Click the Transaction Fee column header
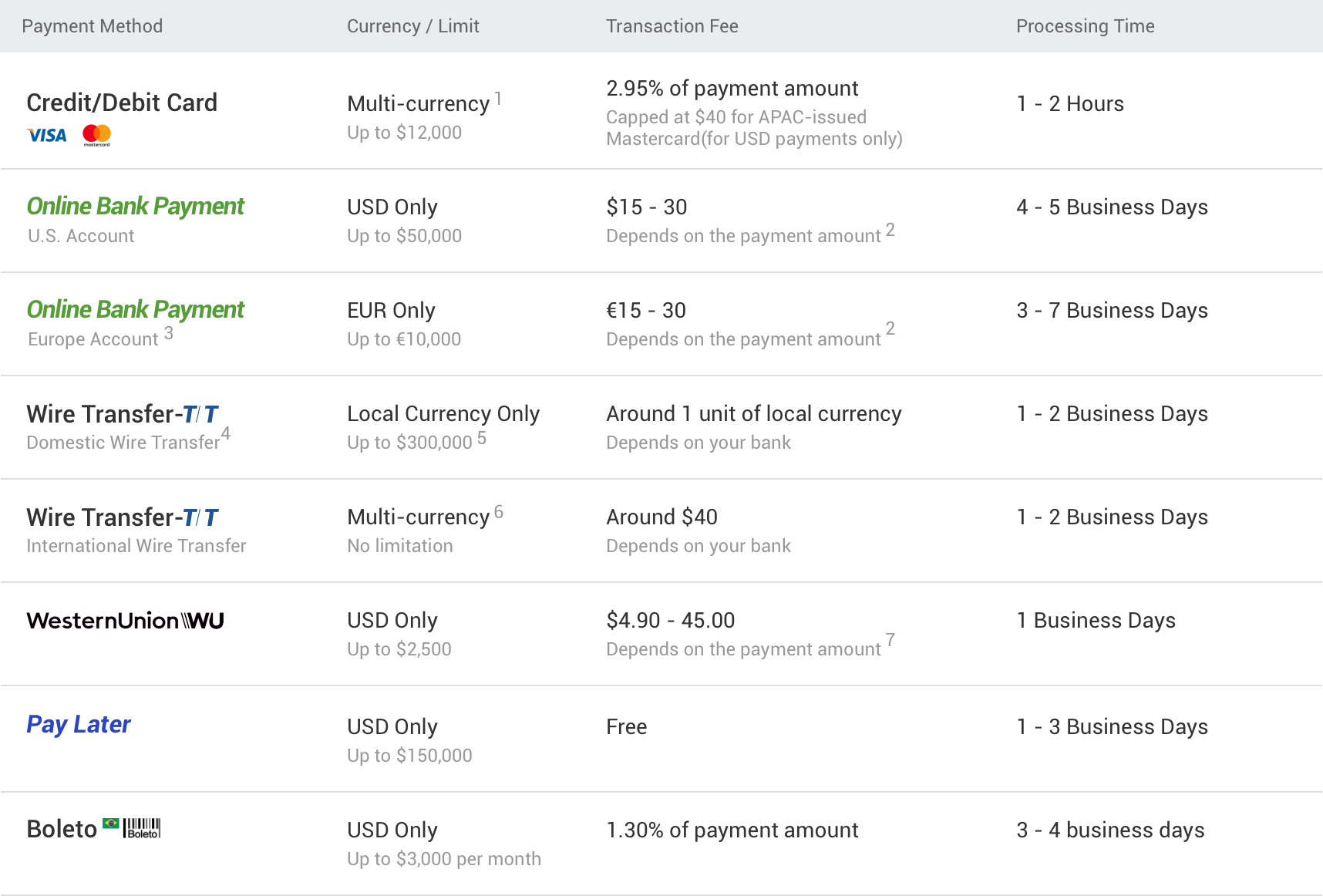Image resolution: width=1323 pixels, height=896 pixels. click(672, 26)
